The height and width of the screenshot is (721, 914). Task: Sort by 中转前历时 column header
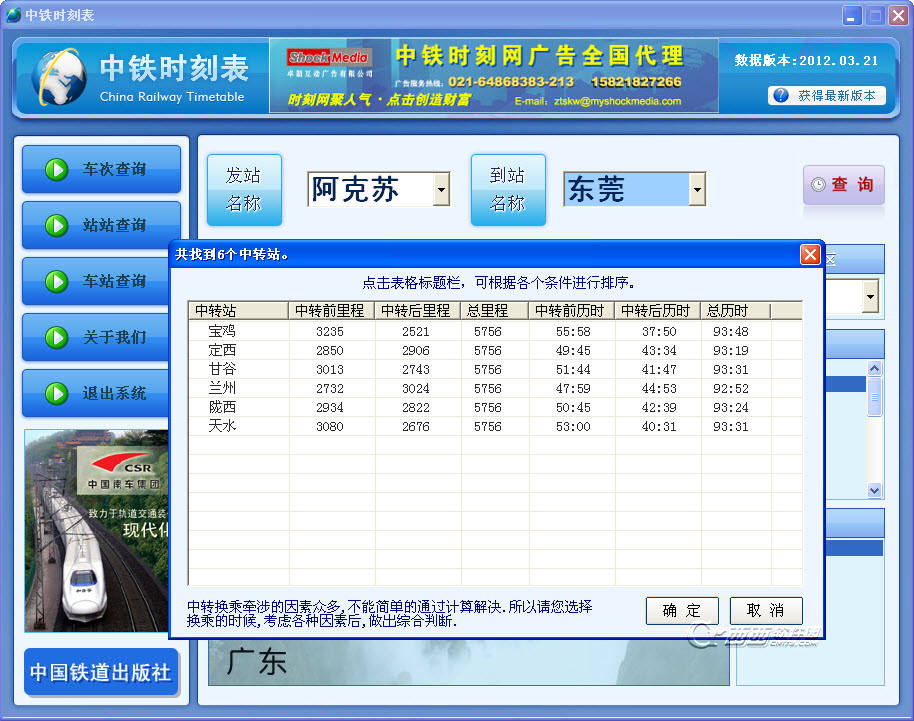(x=571, y=311)
